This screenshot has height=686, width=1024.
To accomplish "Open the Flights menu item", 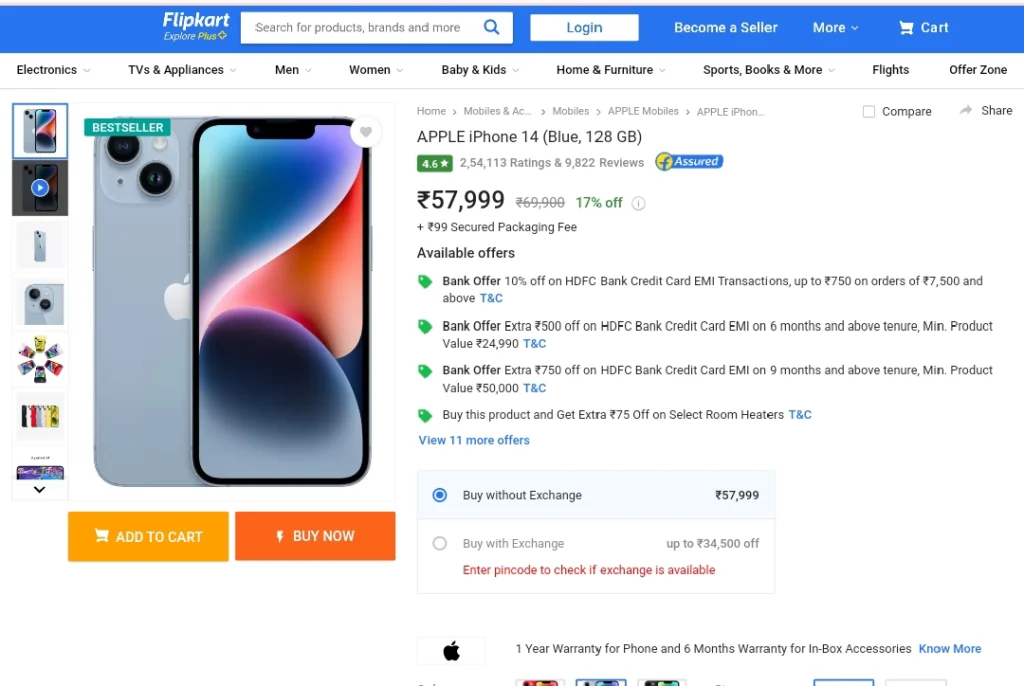I will pyautogui.click(x=890, y=70).
